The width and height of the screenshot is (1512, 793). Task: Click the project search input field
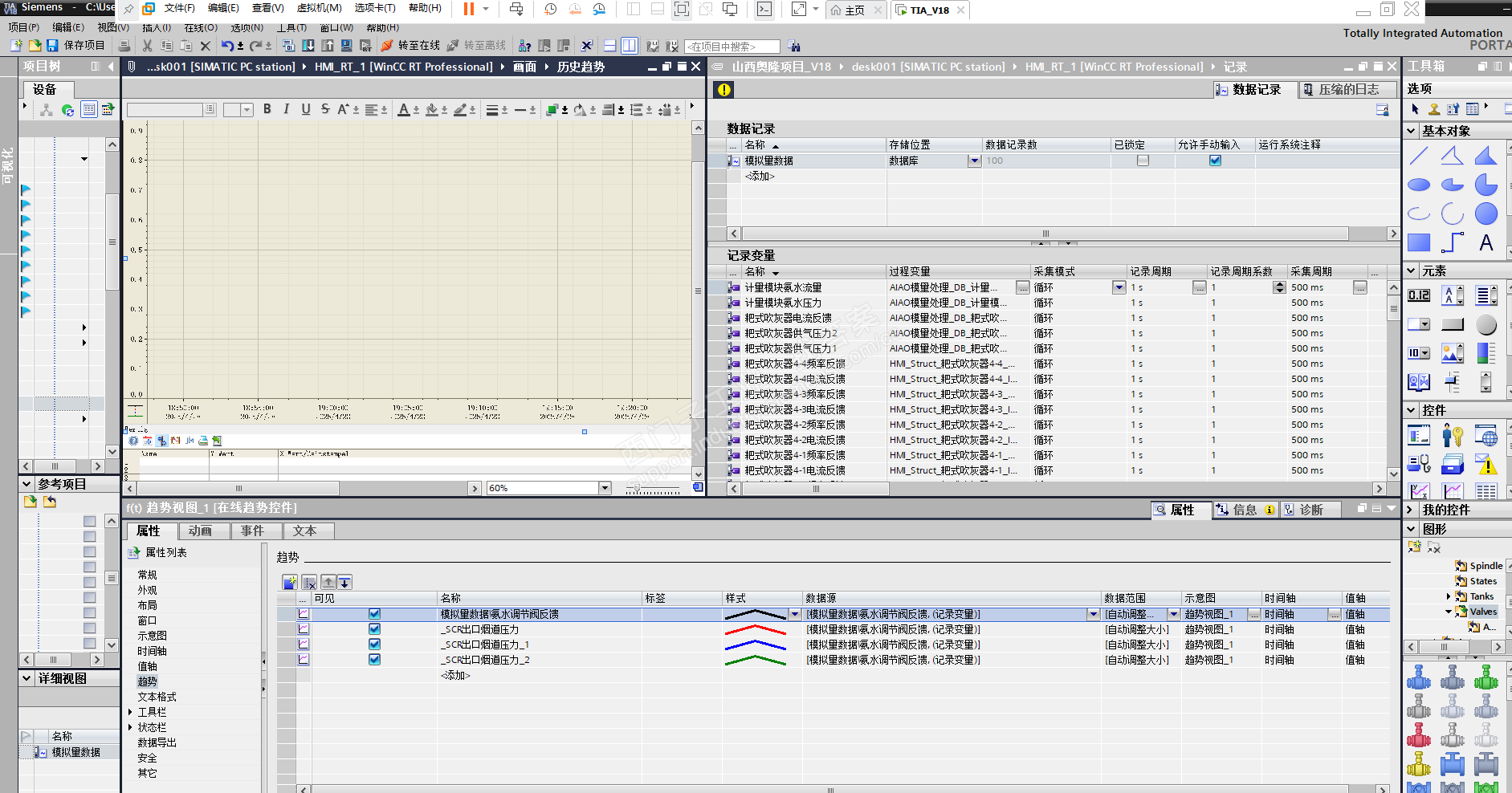(731, 47)
